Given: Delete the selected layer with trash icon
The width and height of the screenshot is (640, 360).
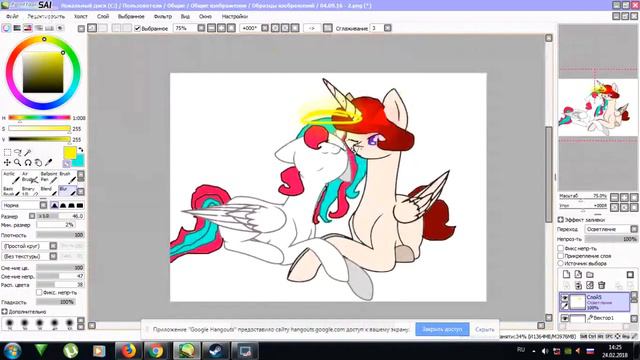Looking at the screenshot, I should (602, 285).
